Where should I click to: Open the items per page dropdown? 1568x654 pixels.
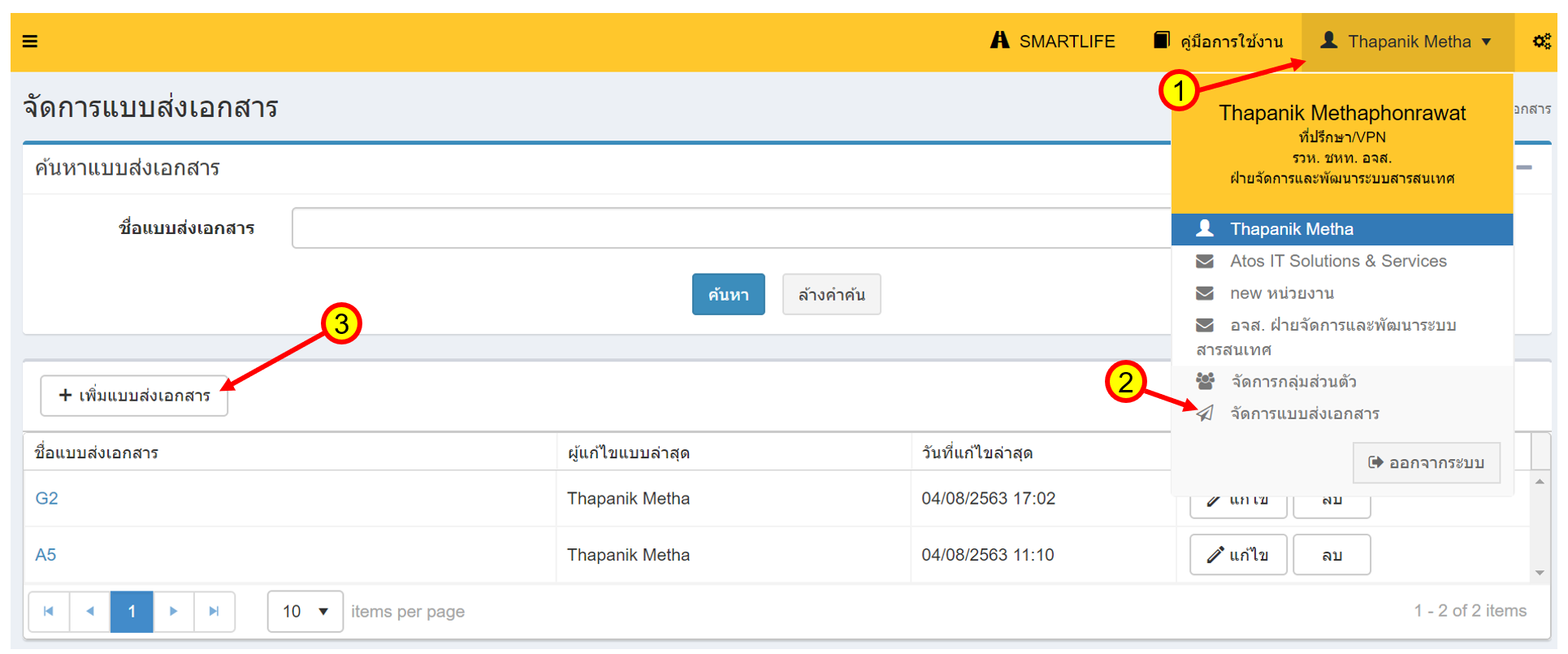305,611
